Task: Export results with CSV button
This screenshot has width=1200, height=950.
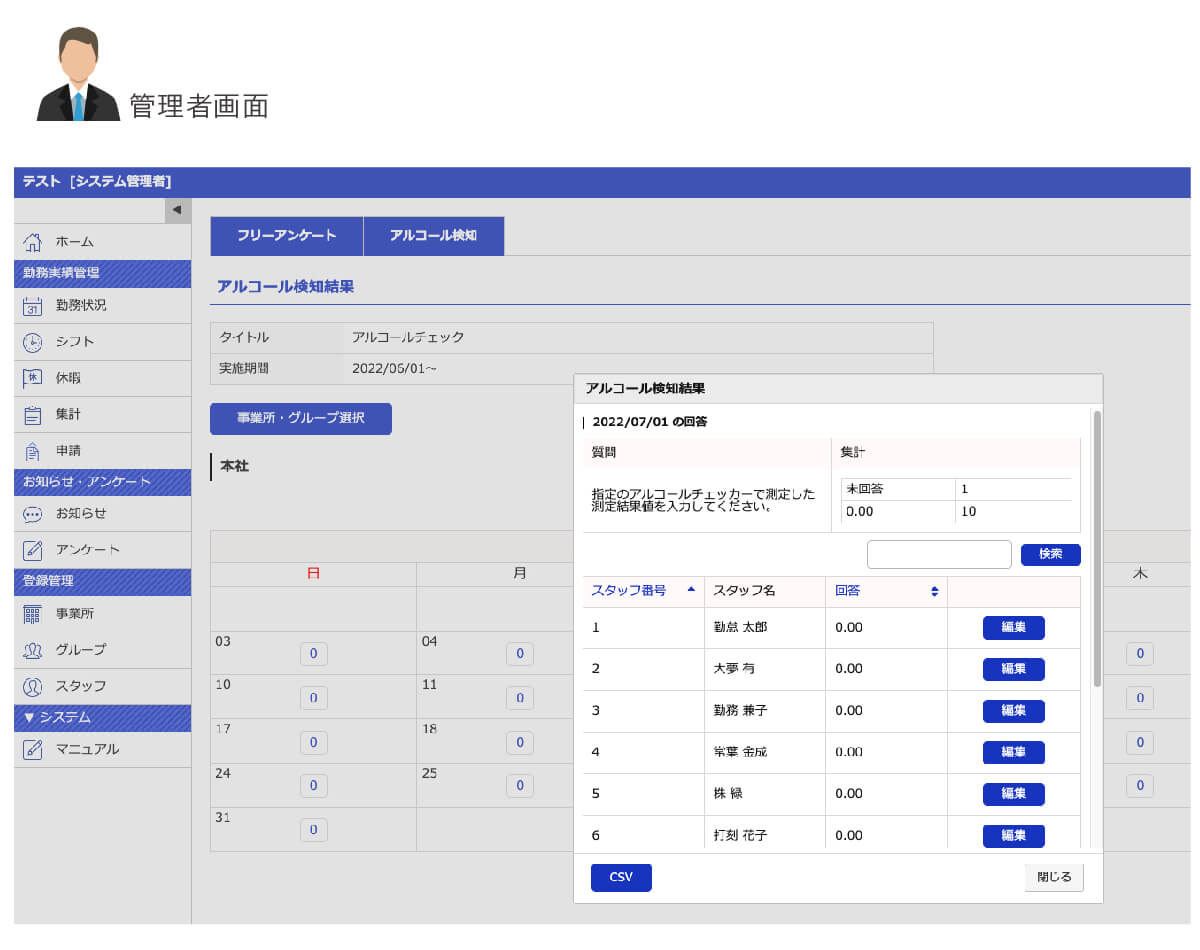Action: pos(621,877)
